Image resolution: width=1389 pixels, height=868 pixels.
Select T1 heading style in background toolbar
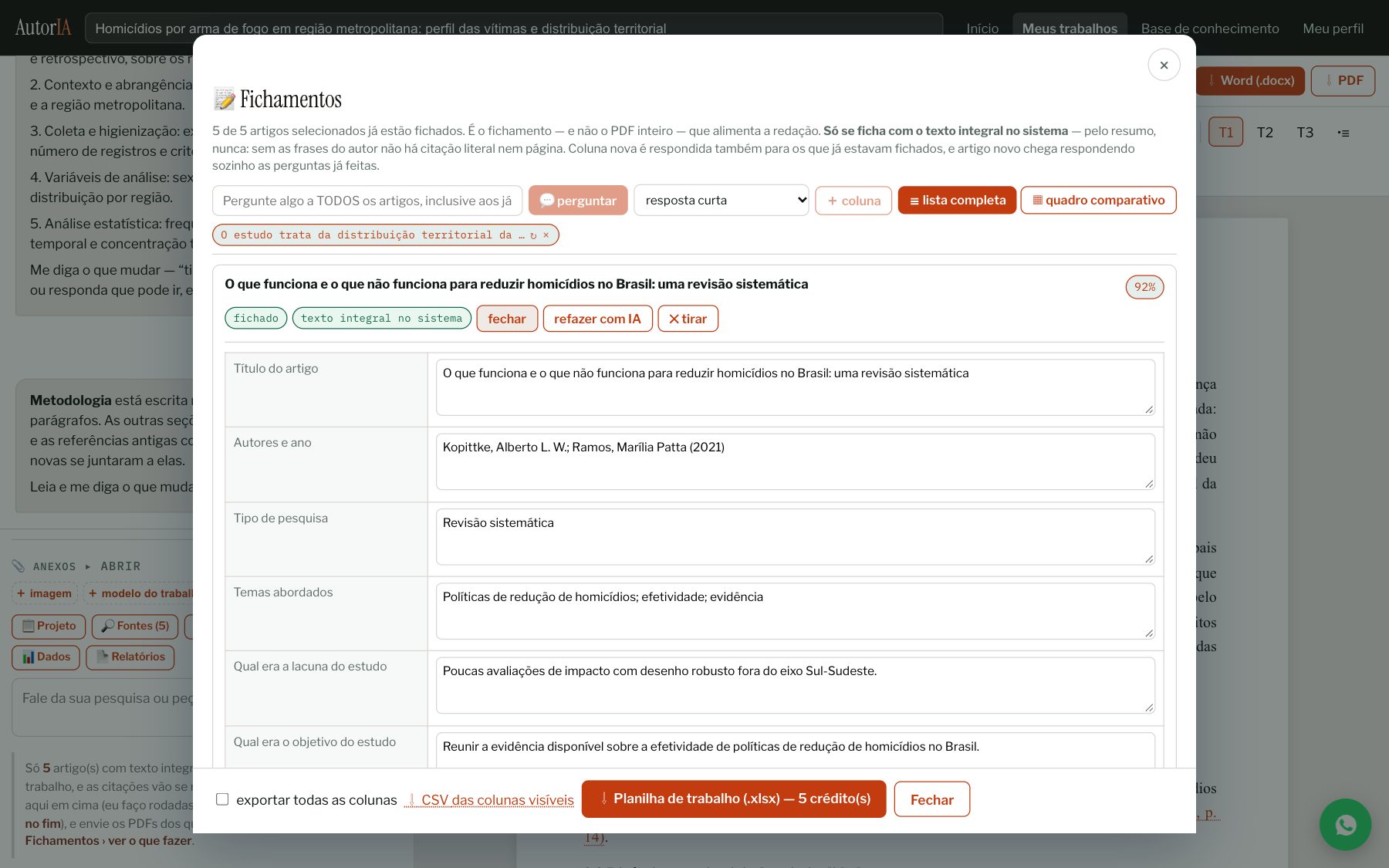(1225, 132)
